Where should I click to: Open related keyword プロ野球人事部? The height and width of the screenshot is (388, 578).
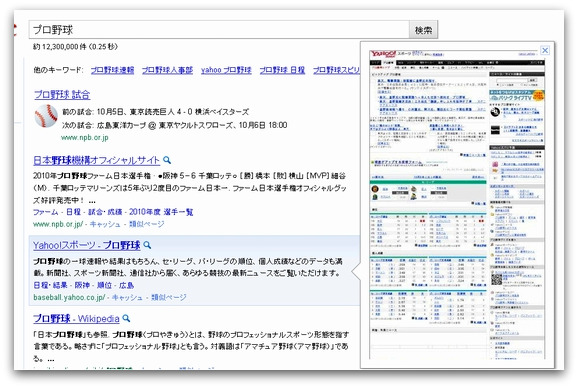[x=167, y=70]
